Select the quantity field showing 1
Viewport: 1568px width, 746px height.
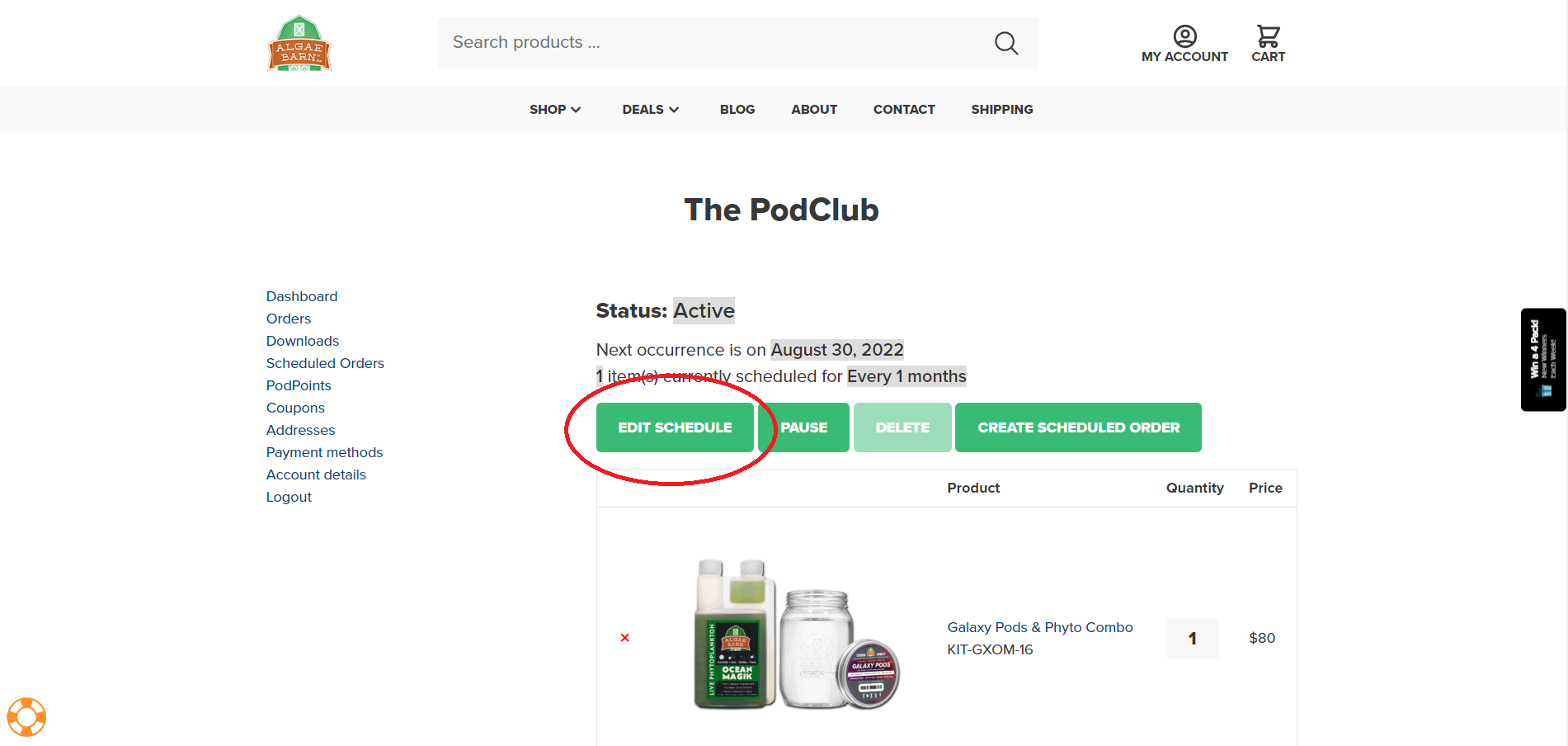pos(1193,638)
